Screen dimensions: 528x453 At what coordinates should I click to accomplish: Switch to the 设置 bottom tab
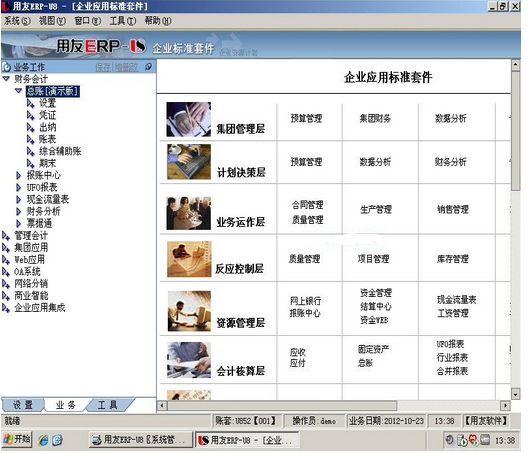pyautogui.click(x=23, y=405)
